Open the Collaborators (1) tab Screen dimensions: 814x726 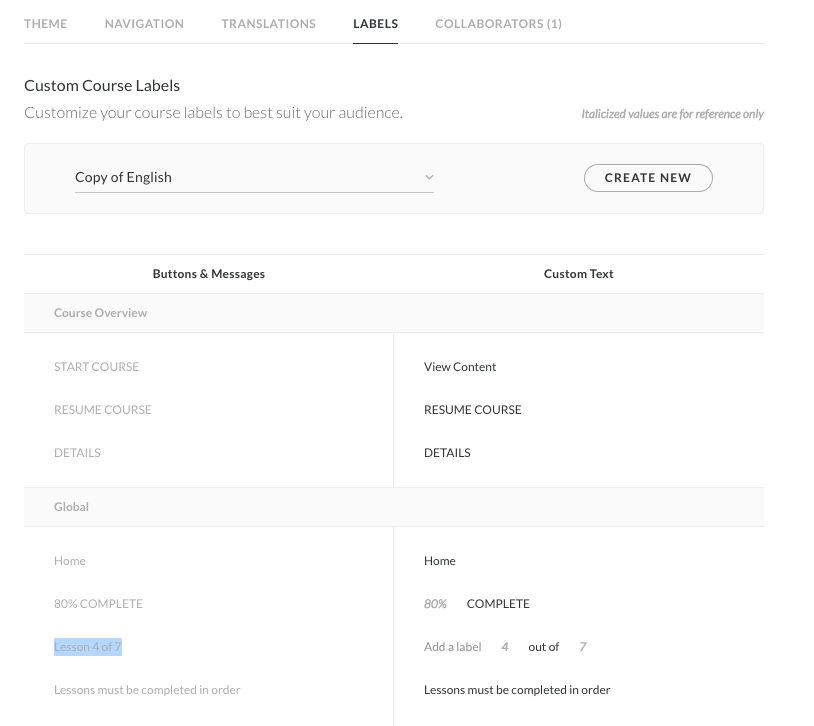coord(498,23)
